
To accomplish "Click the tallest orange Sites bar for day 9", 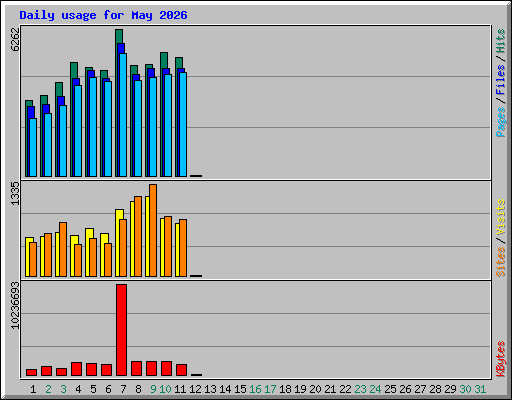I will pos(153,230).
